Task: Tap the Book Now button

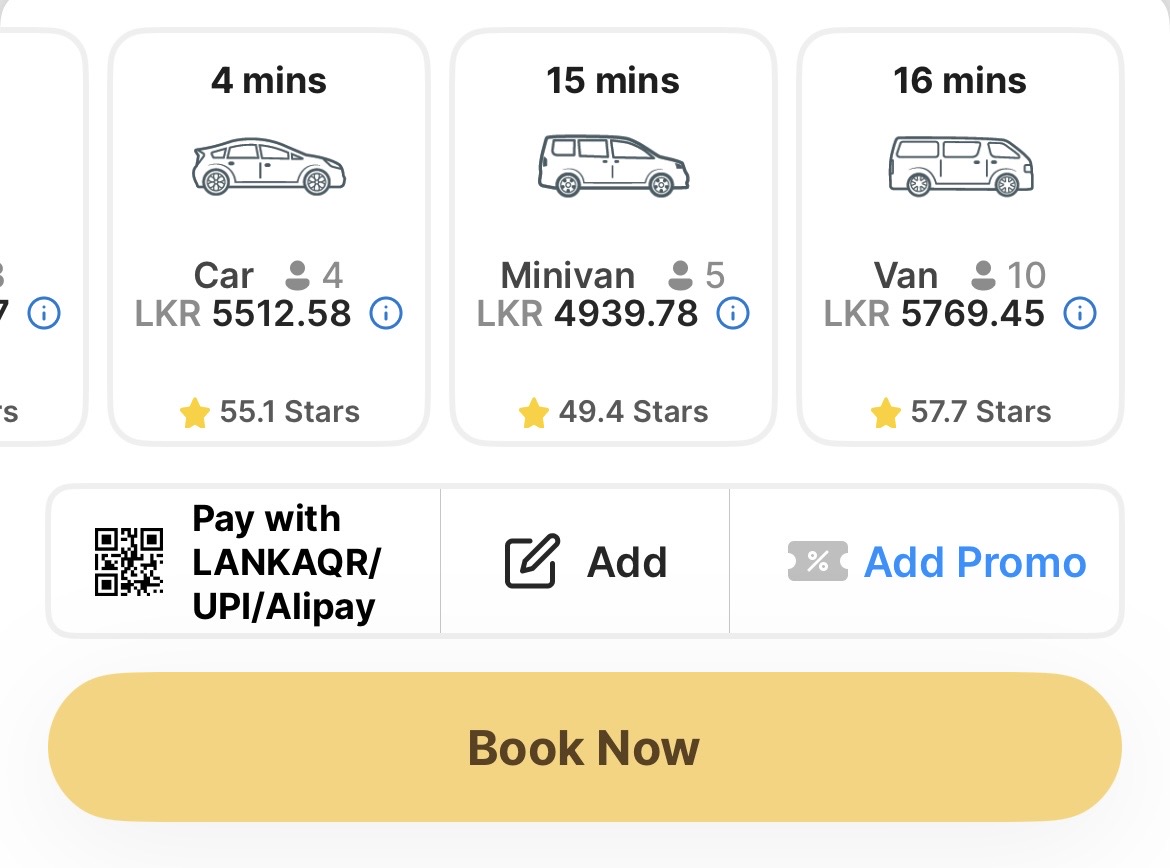Action: tap(585, 747)
